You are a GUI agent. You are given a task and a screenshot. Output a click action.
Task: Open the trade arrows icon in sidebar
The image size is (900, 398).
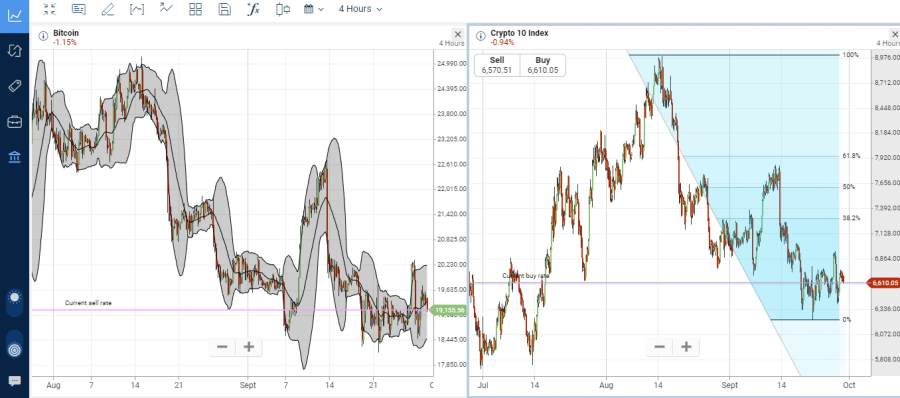point(14,51)
